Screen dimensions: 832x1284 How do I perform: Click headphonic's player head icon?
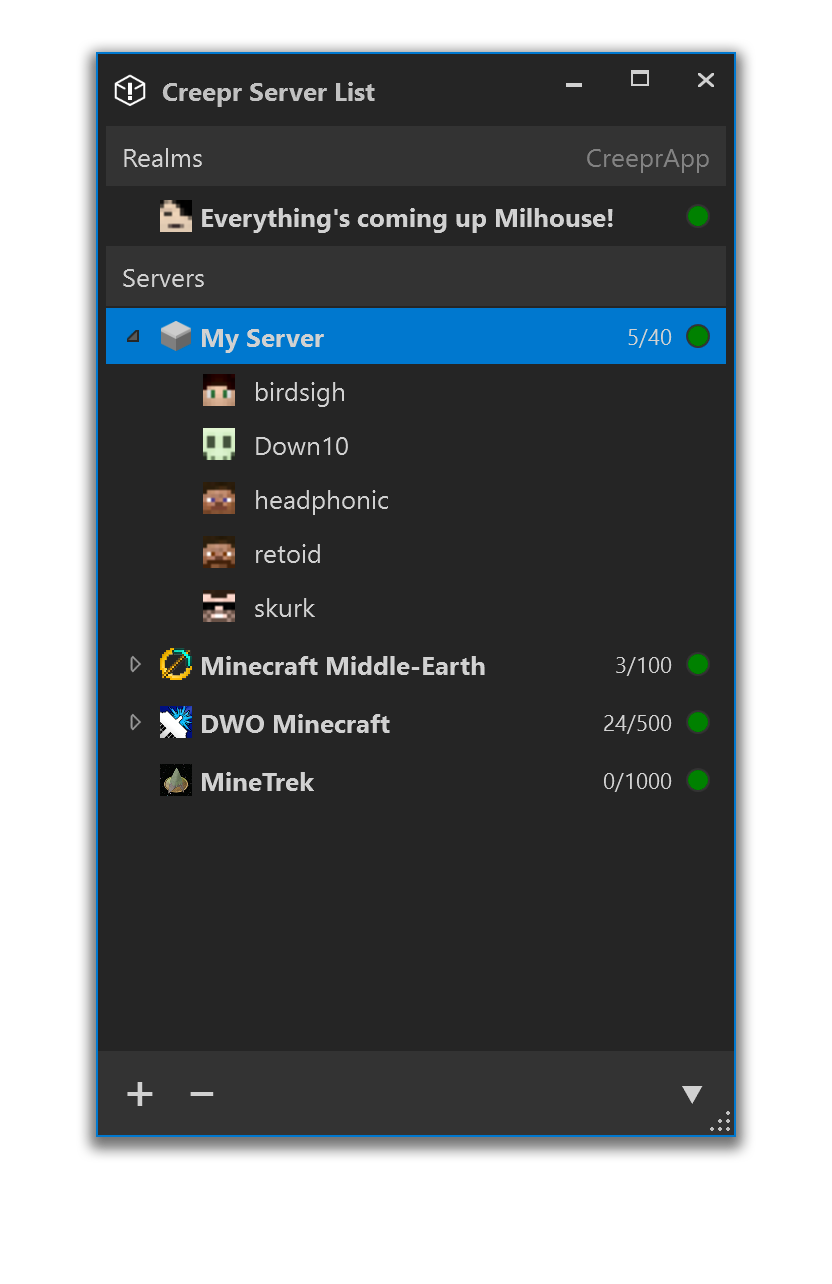[219, 499]
